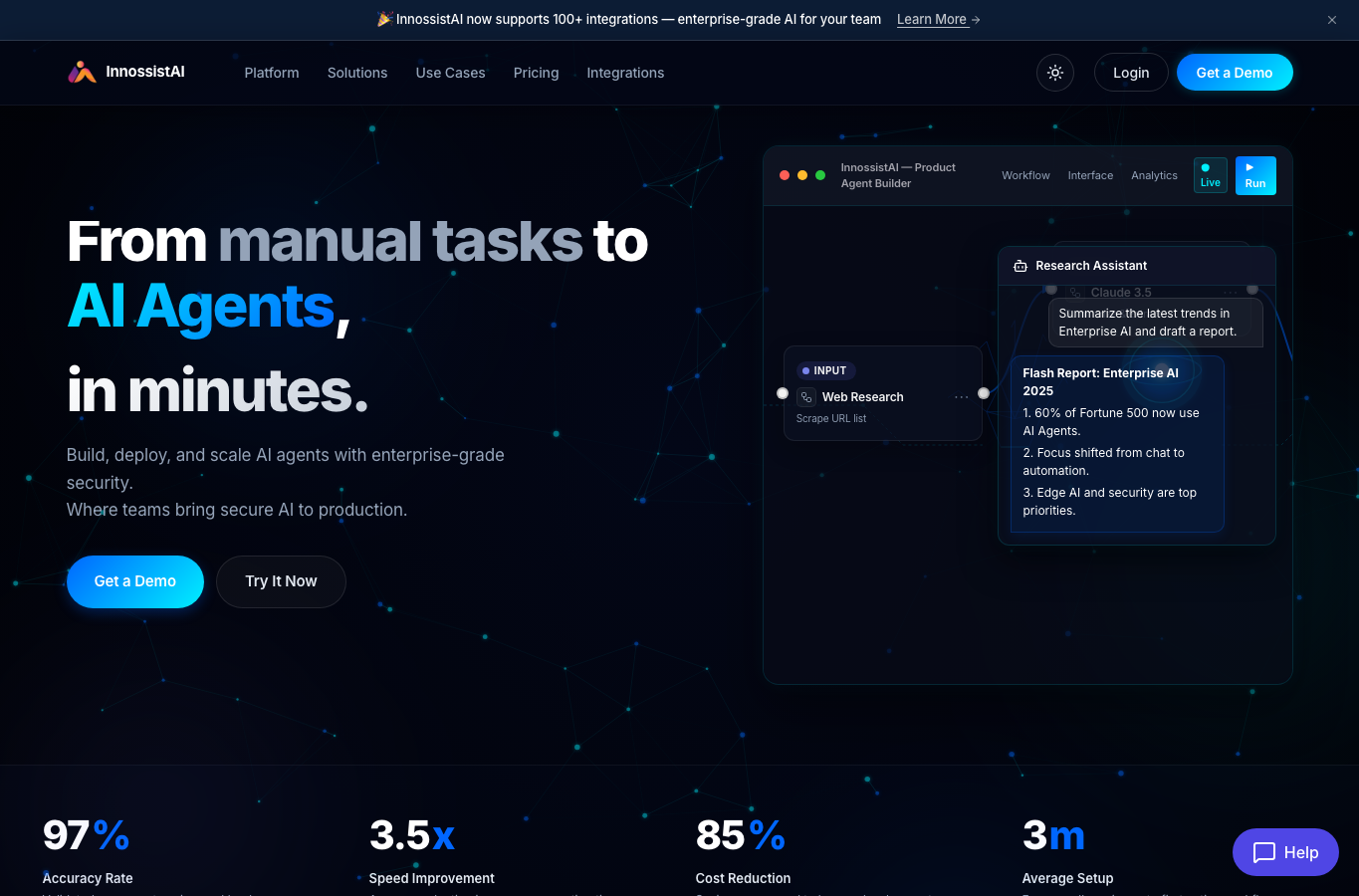Click Get a Demo in the header
Viewport: 1359px width, 896px height.
pos(1235,73)
